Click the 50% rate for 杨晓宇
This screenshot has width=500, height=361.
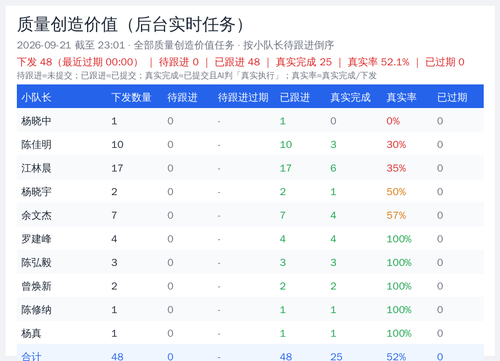396,192
